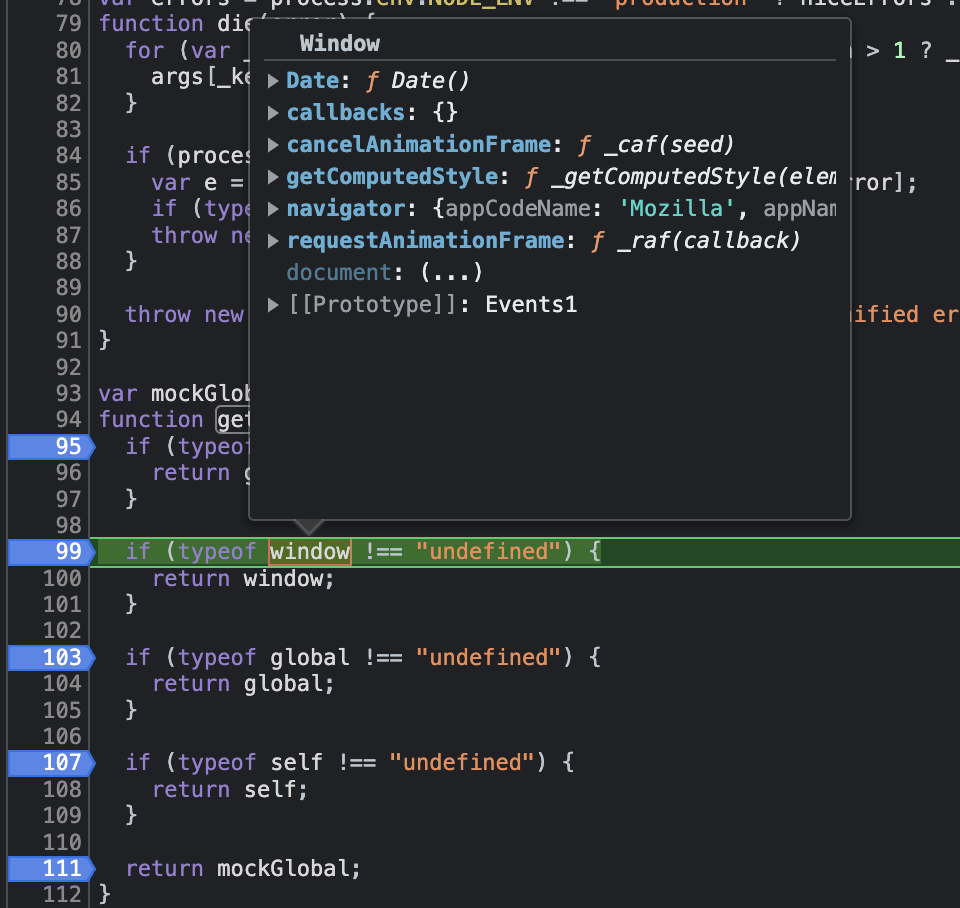Expand the callbacks object
This screenshot has width=960, height=908.
pyautogui.click(x=273, y=112)
